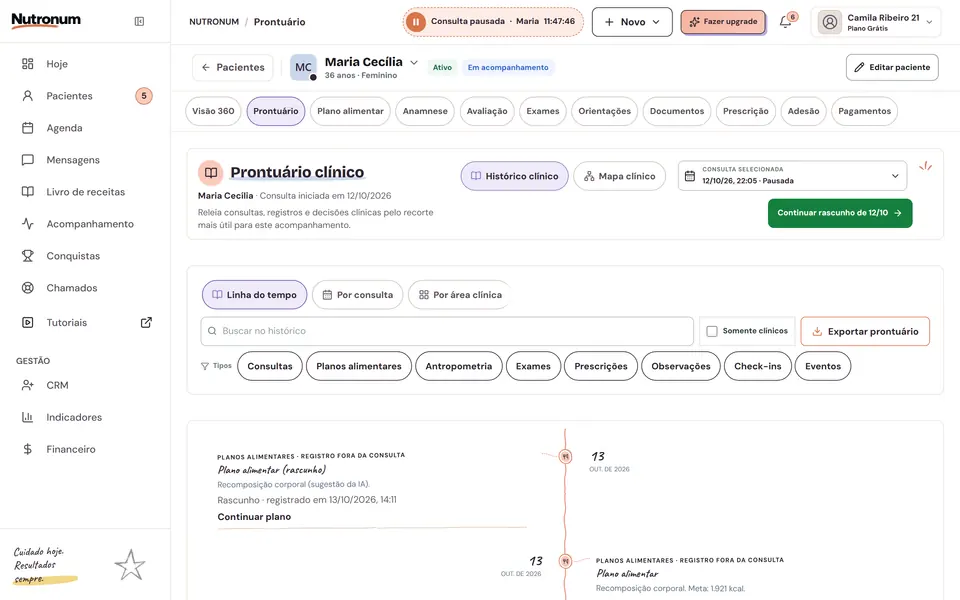Viewport: 960px width, 600px height.
Task: Open the Consulta selecionada dropdown
Action: coord(792,176)
